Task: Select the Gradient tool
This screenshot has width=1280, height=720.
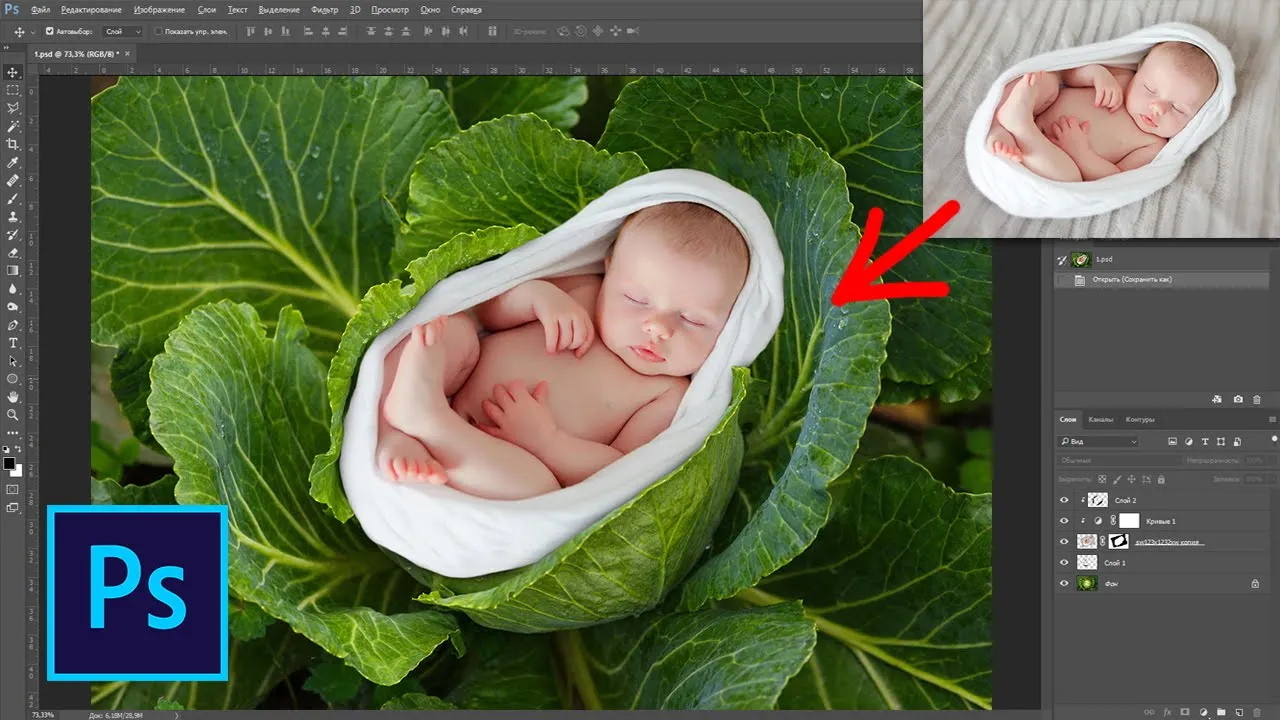Action: [x=13, y=271]
